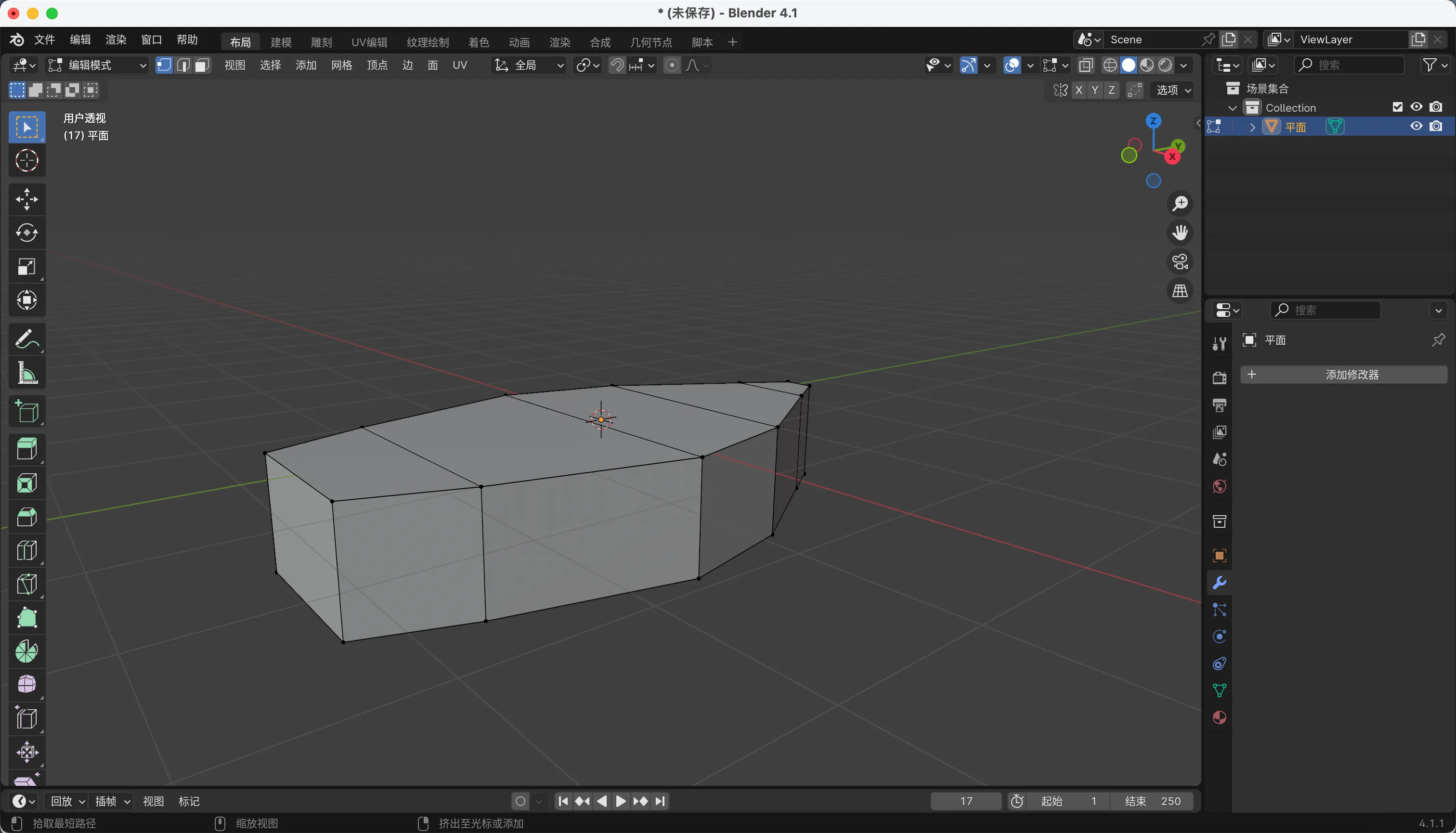Select the Loop Cut tool
The image size is (1456, 833).
point(27,550)
